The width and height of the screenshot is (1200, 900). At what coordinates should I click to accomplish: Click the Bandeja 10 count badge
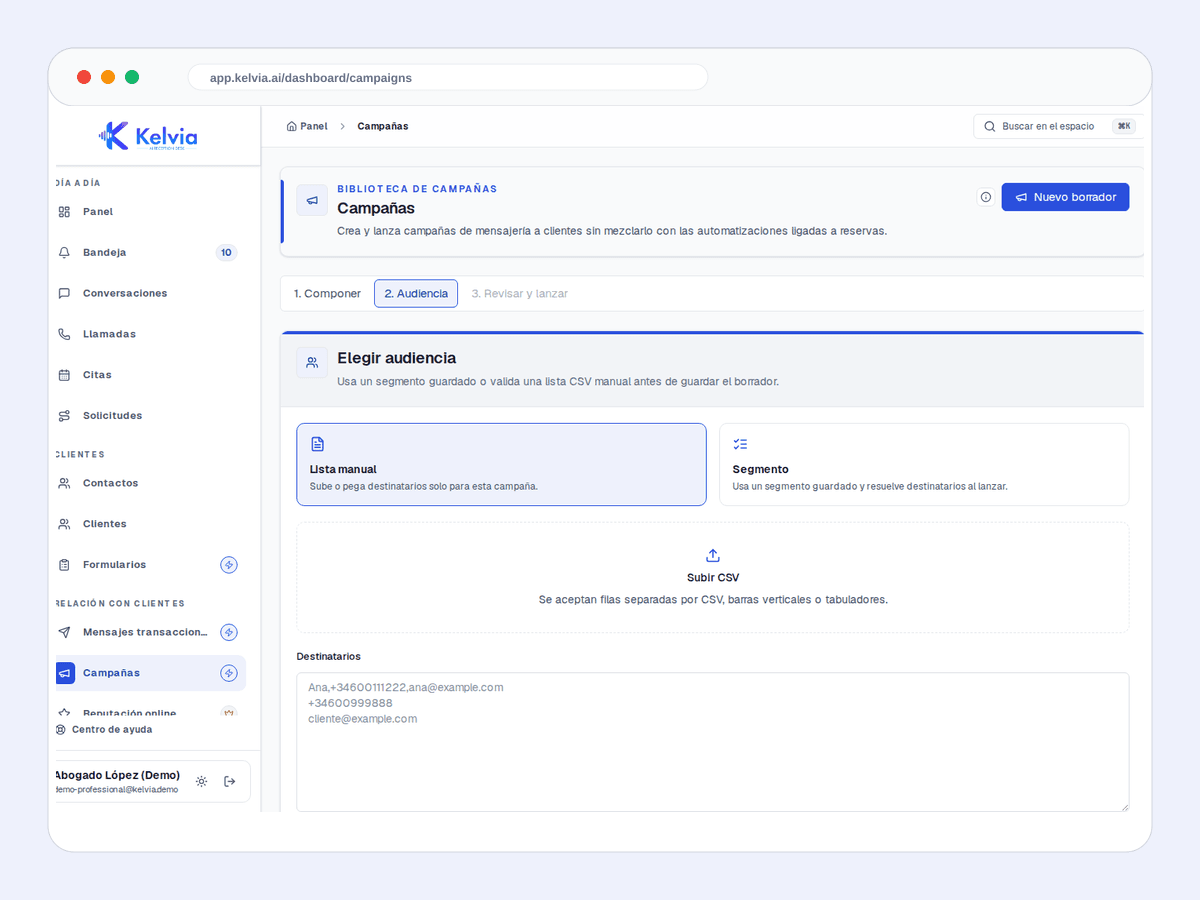tap(226, 253)
